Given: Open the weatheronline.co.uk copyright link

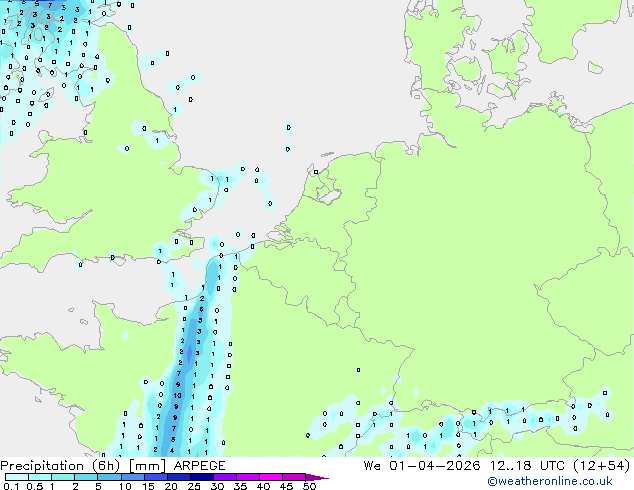Looking at the screenshot, I should [x=549, y=481].
